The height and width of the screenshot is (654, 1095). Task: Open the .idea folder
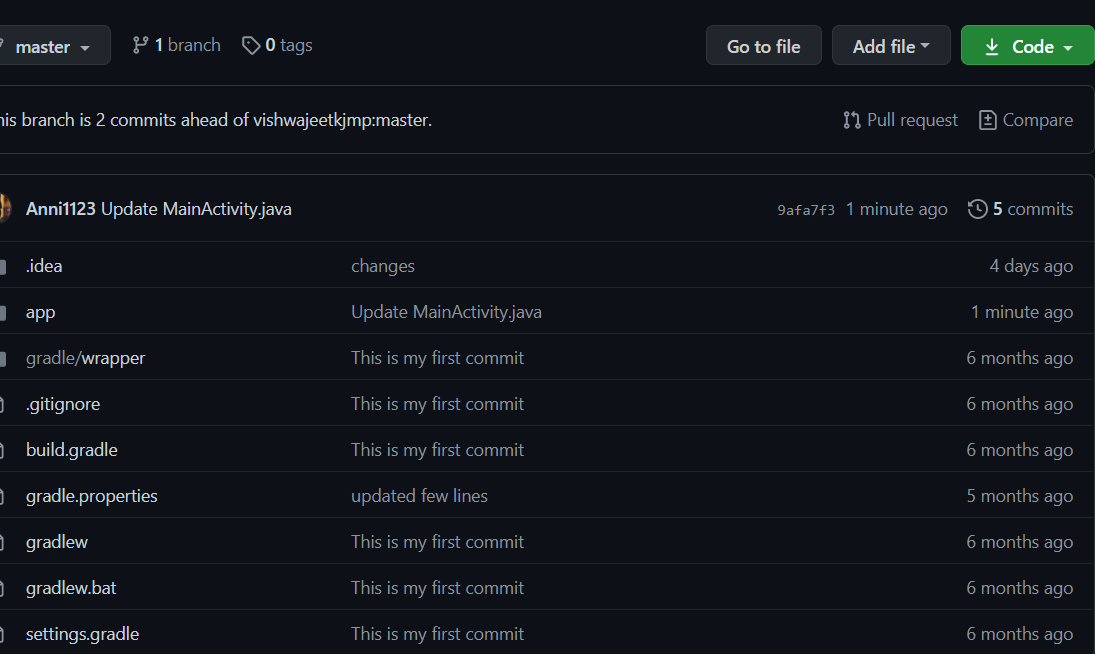point(44,266)
